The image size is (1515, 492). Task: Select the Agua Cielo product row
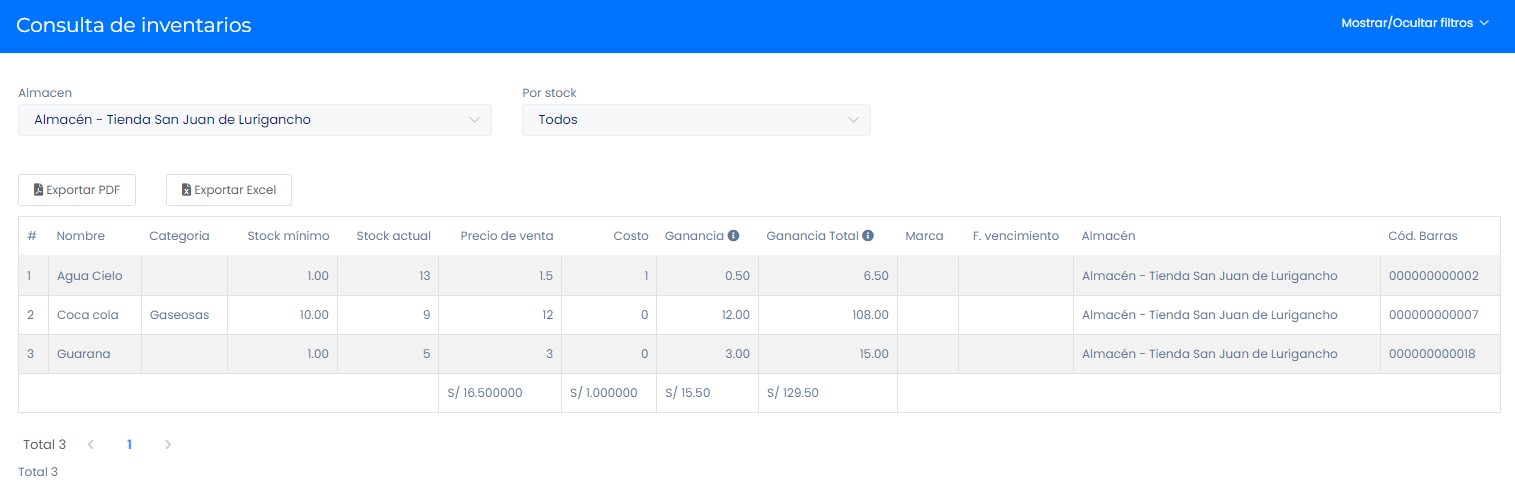click(x=89, y=276)
